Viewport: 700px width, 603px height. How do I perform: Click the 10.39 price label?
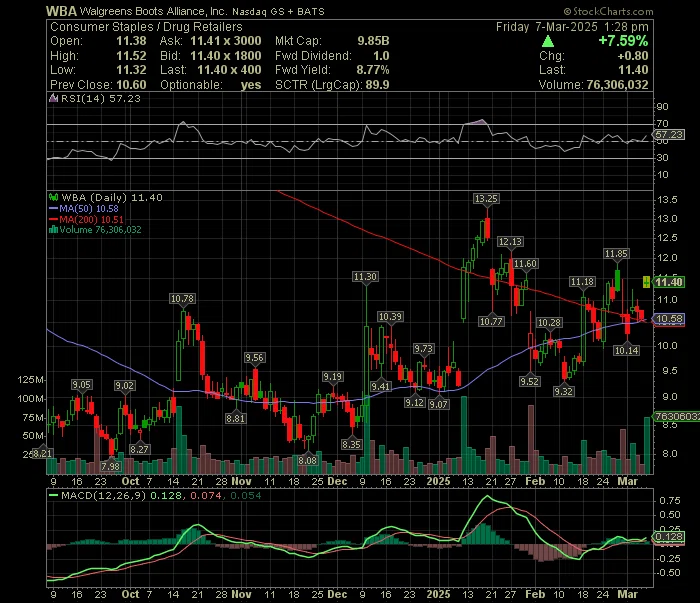(x=390, y=317)
